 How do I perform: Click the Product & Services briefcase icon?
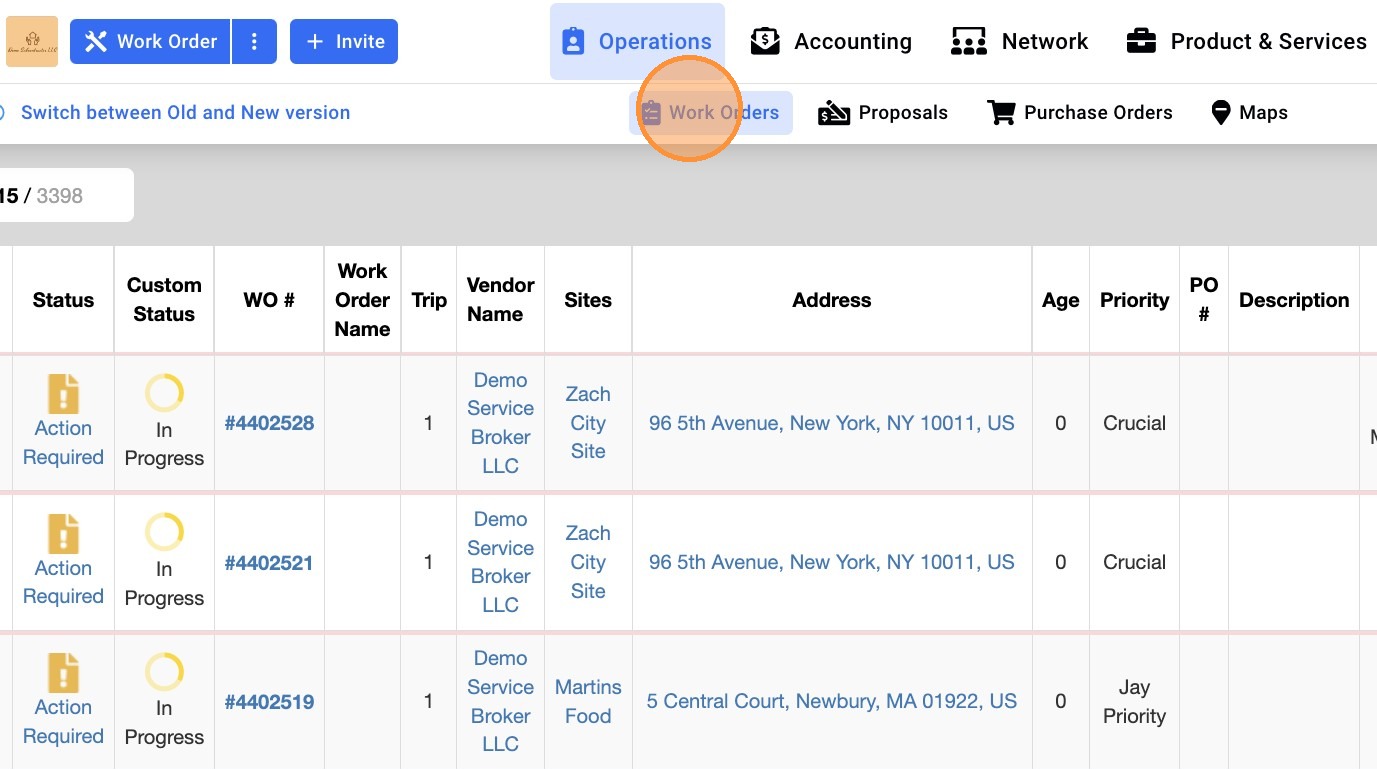[1141, 42]
